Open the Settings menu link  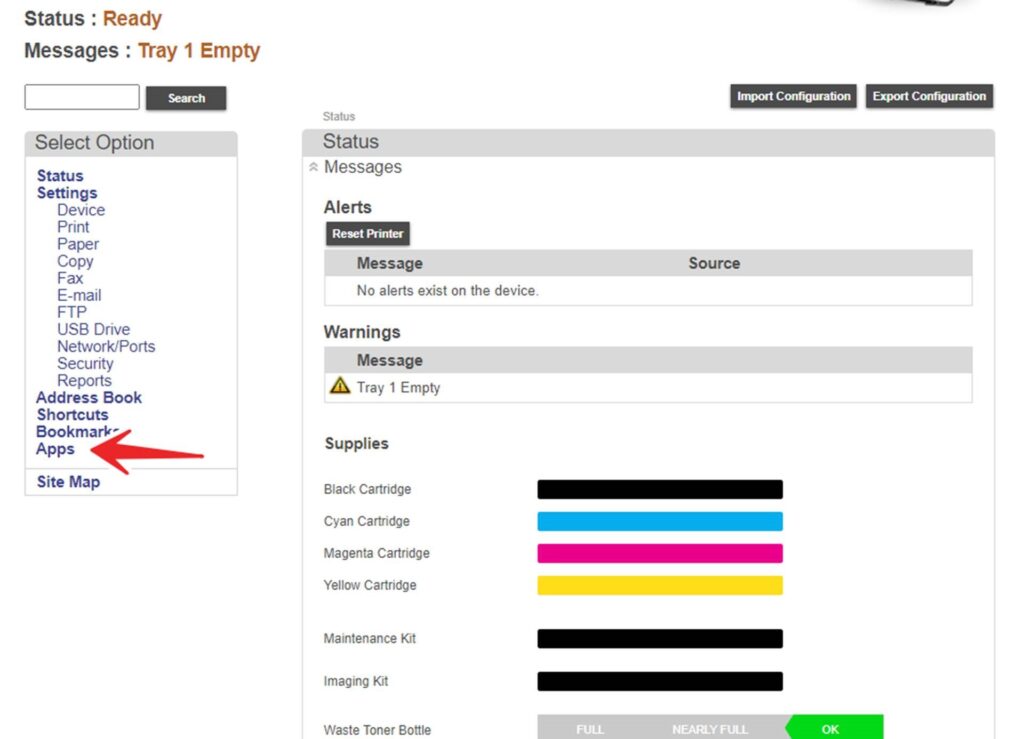point(67,193)
